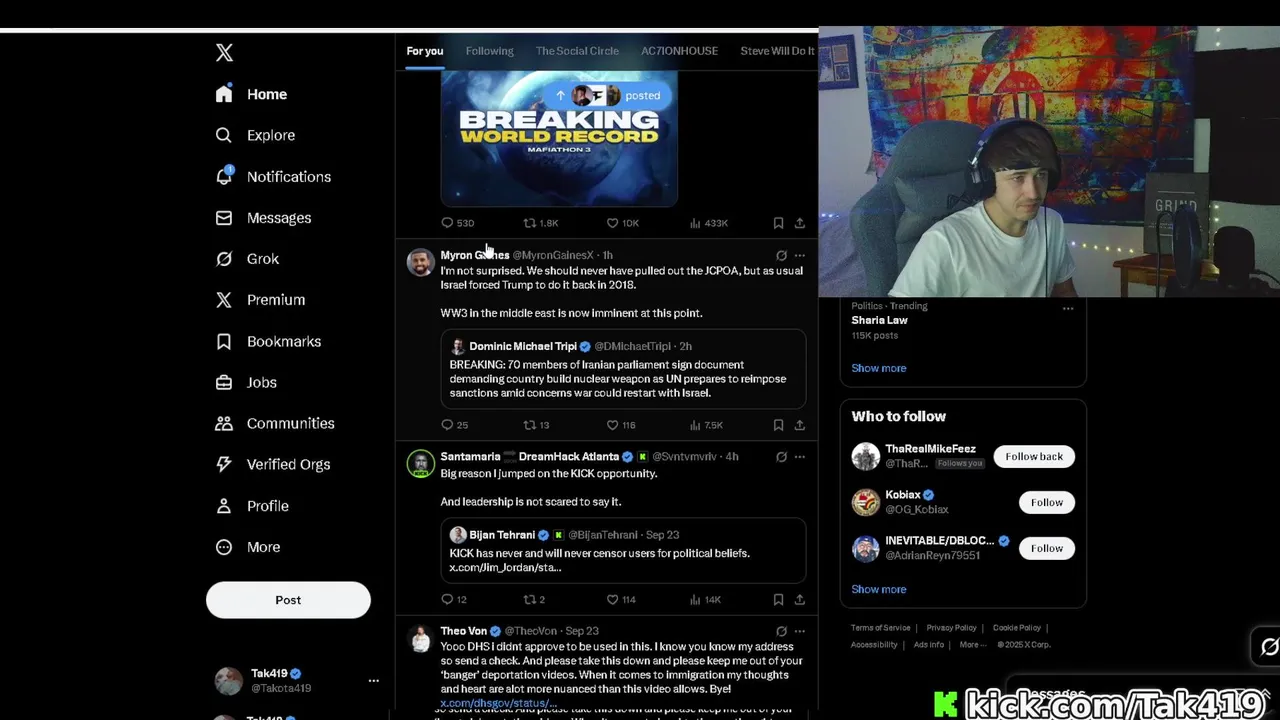The height and width of the screenshot is (720, 1280).
Task: Bookmark the Breaking World Record post
Action: coord(778,223)
